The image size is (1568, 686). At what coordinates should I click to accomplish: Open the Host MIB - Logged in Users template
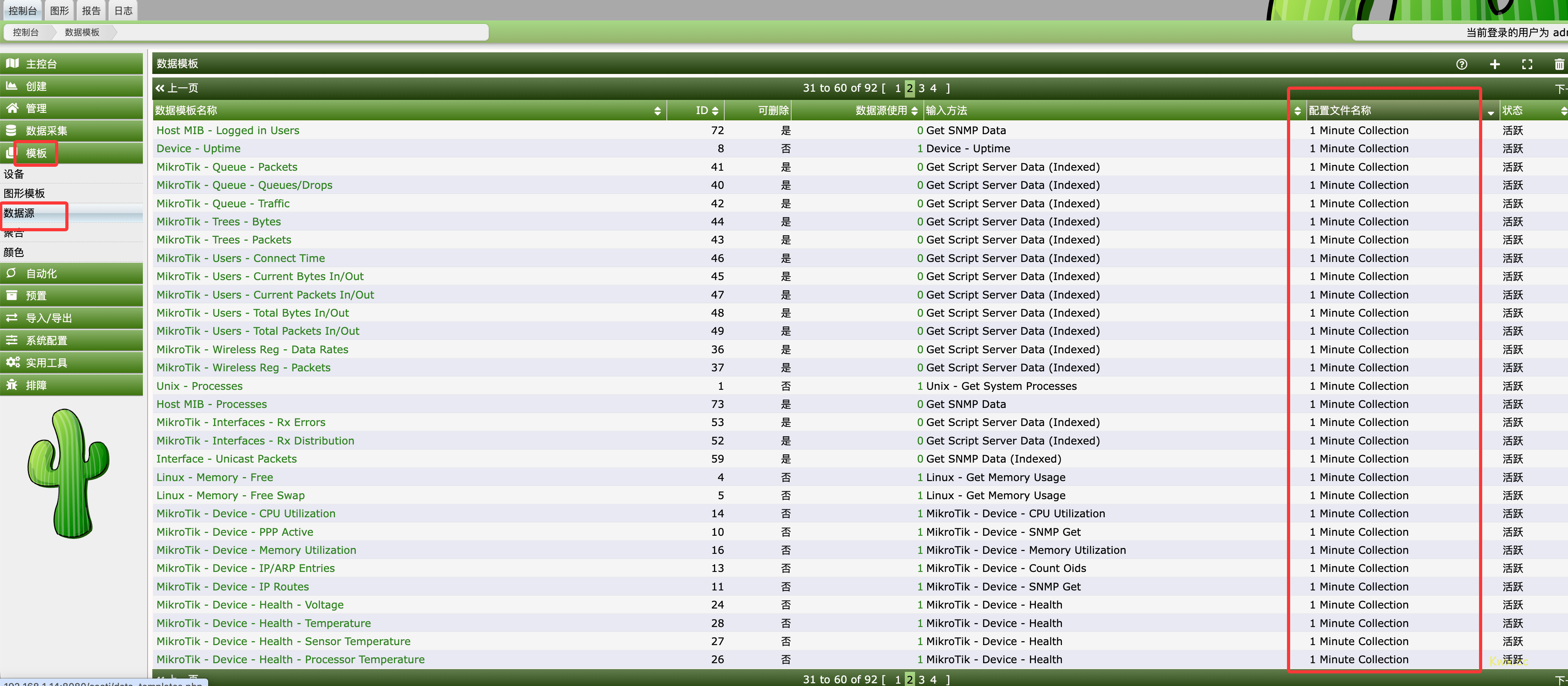coord(227,130)
